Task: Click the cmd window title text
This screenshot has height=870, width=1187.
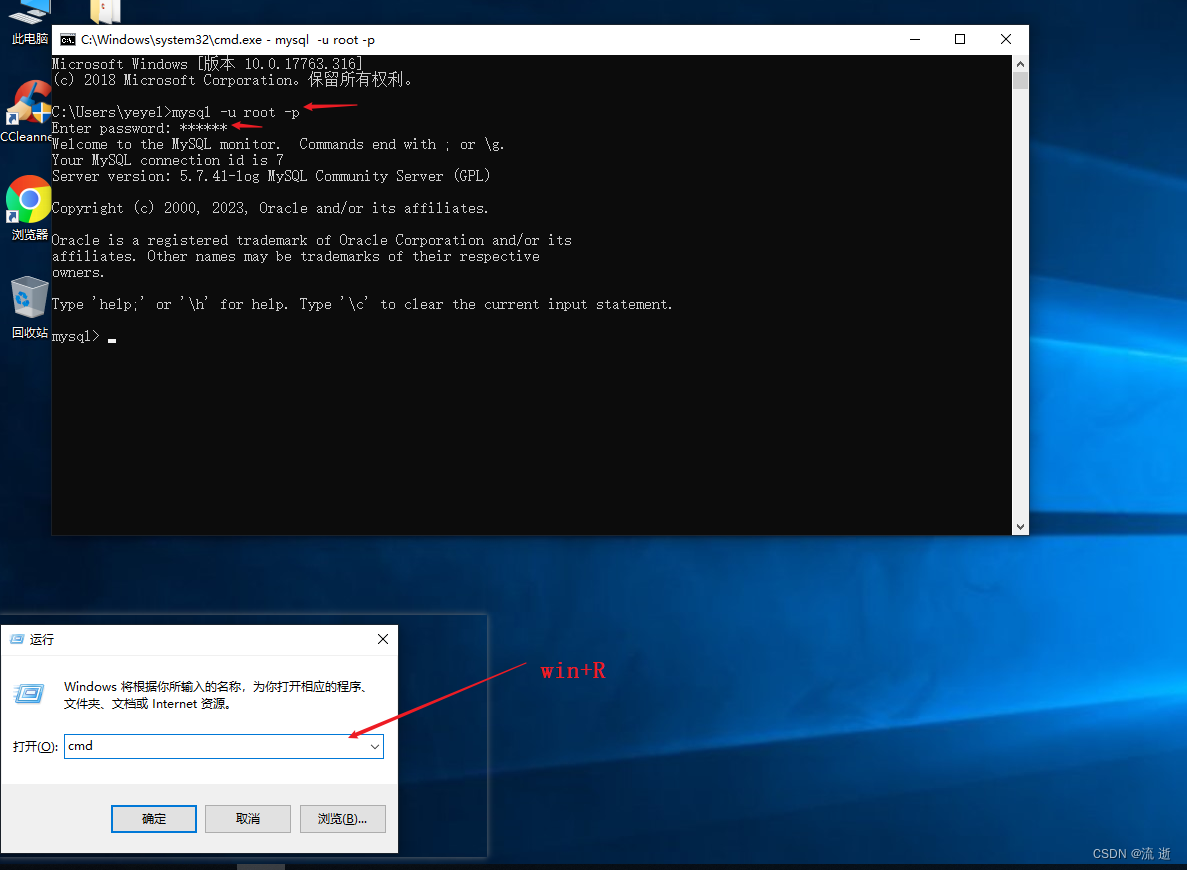Action: pyautogui.click(x=228, y=39)
